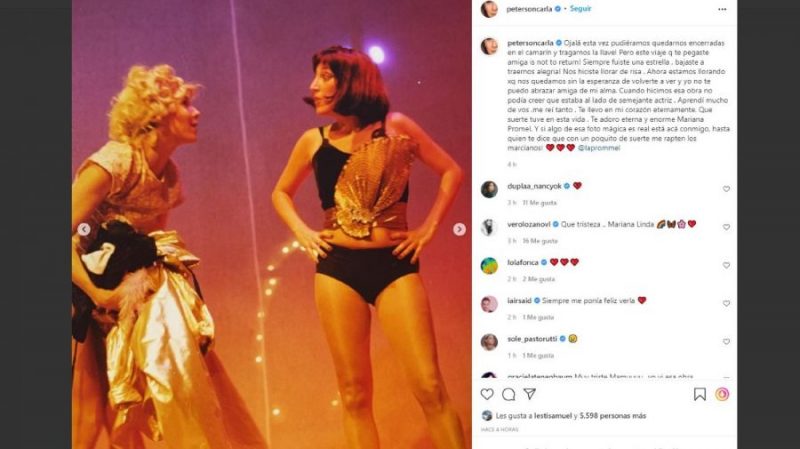Like the post with the heart icon
Image resolution: width=800 pixels, height=449 pixels.
coord(487,394)
